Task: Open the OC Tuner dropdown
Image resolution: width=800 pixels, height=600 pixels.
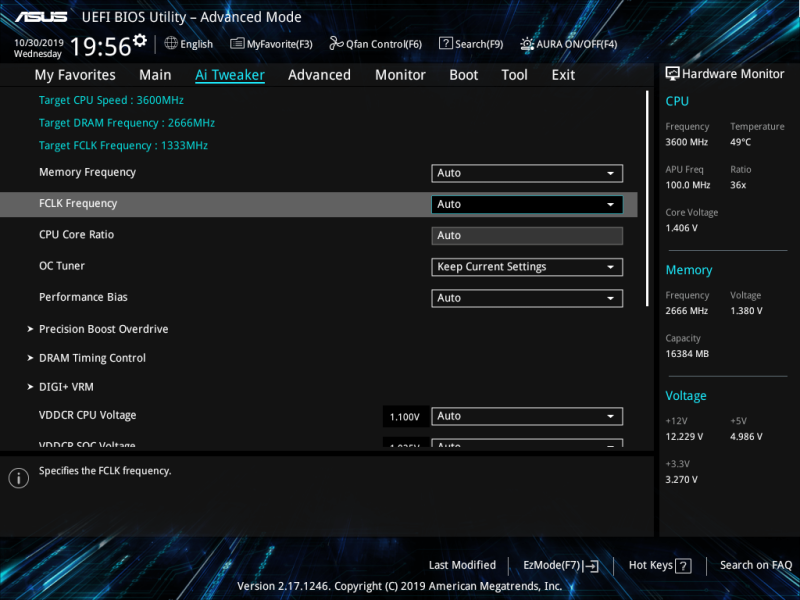Action: pyautogui.click(x=527, y=267)
